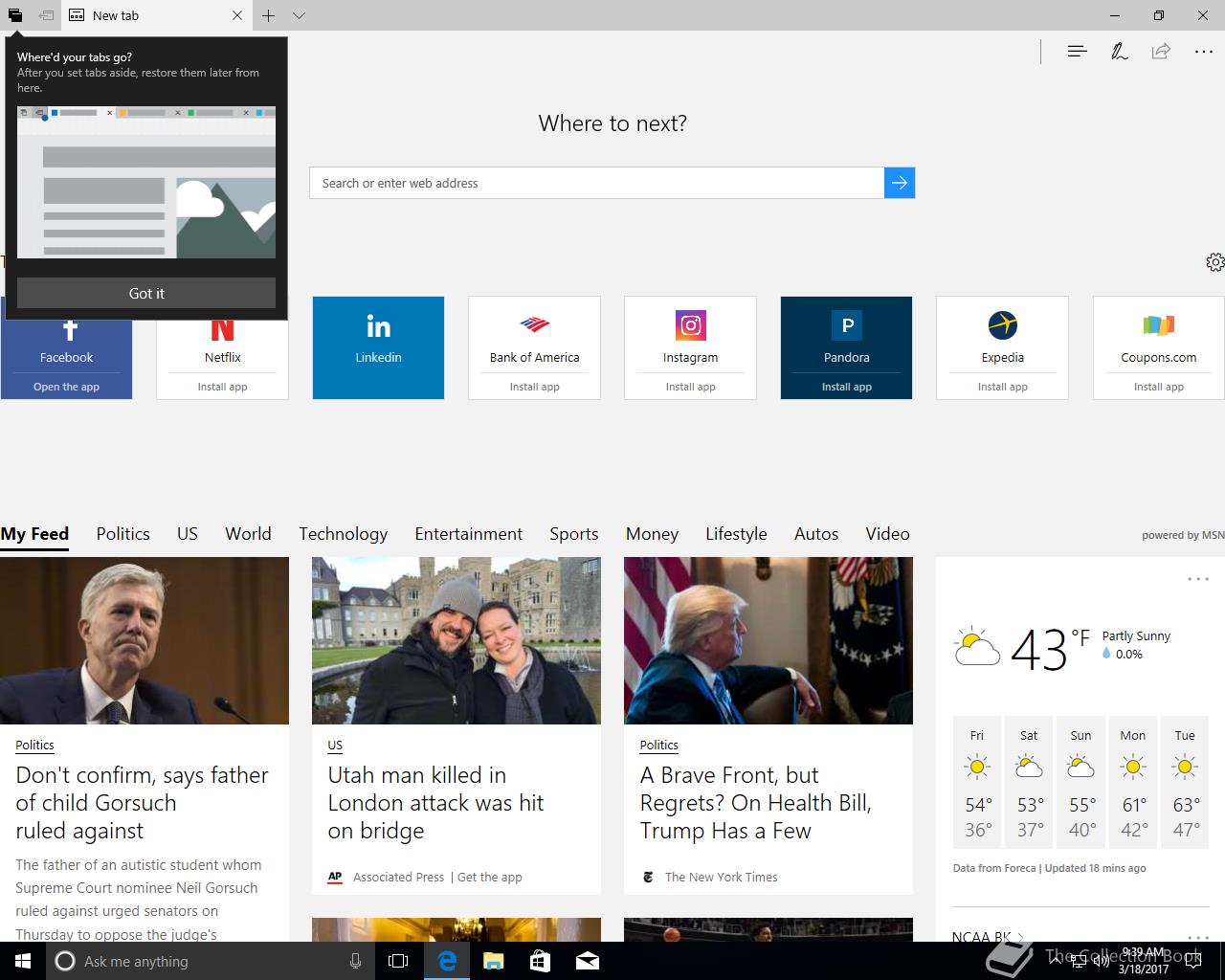Switch to the Autos feed tab
Image resolution: width=1225 pixels, height=980 pixels.
pyautogui.click(x=816, y=534)
